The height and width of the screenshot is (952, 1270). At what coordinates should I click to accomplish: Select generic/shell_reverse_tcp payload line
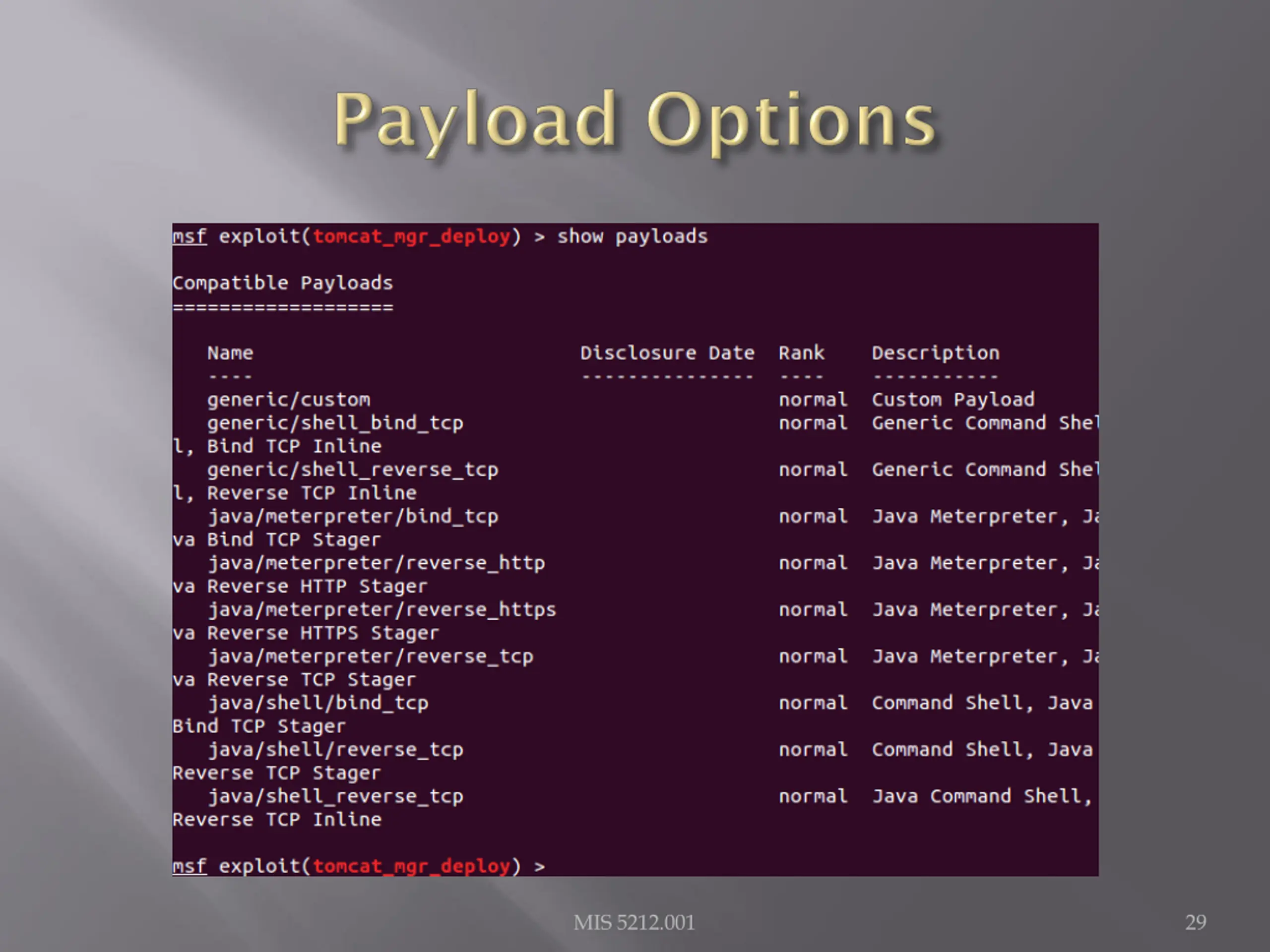[x=353, y=470]
